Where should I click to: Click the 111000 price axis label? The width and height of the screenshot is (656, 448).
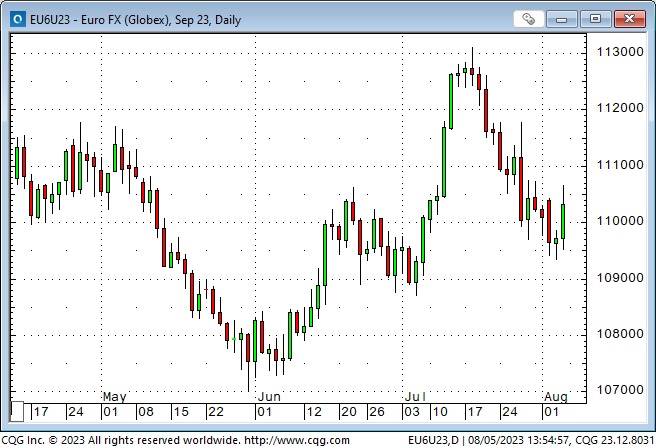tap(620, 165)
